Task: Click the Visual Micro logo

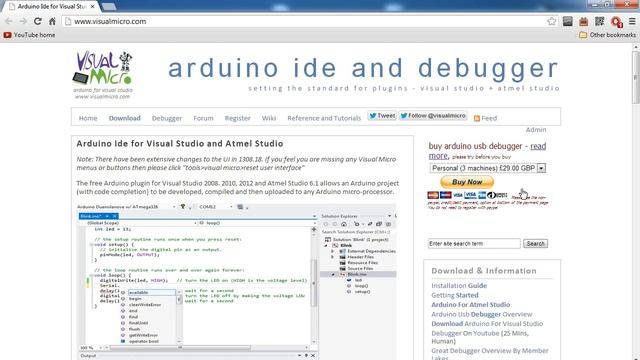Action: click(x=103, y=75)
